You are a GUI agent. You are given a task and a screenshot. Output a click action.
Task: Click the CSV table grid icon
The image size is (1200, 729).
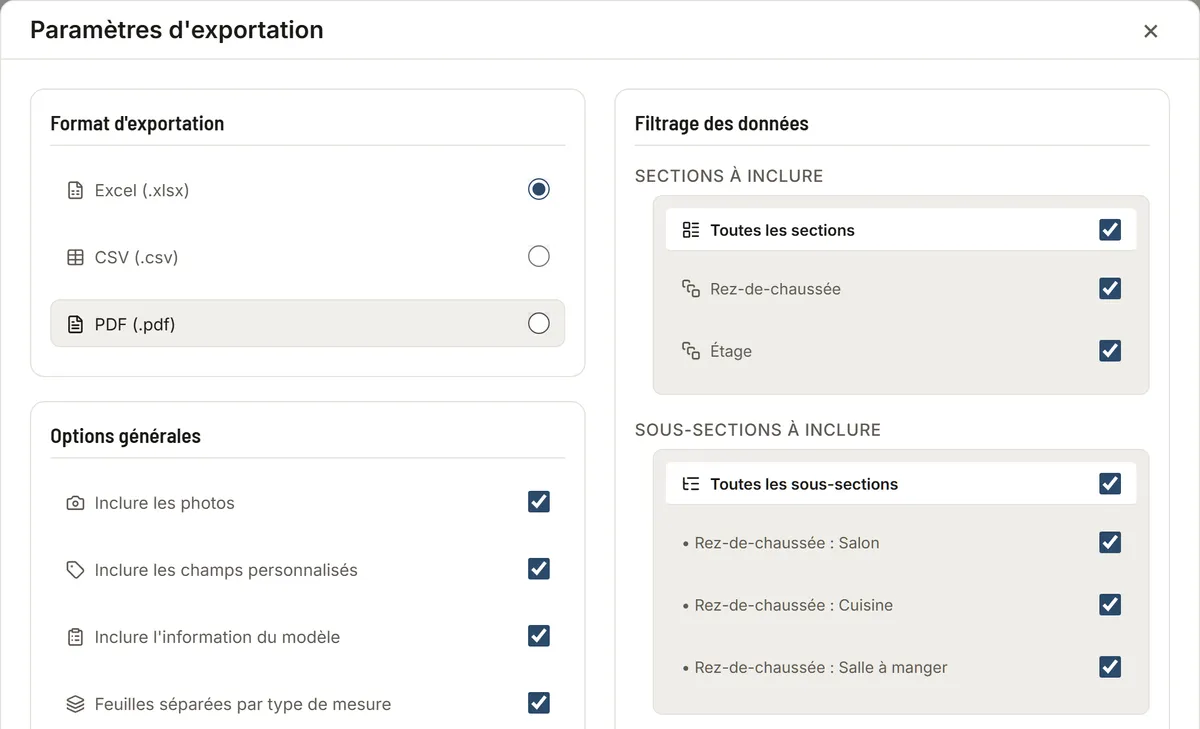tap(75, 257)
